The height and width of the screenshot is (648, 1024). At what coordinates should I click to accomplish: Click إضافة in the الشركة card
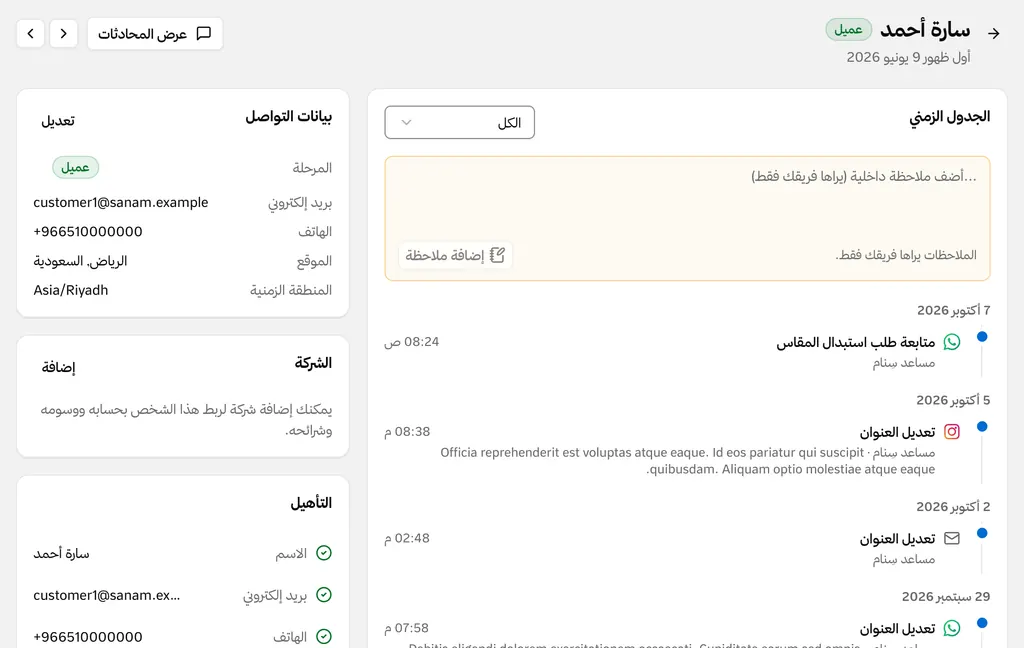[x=58, y=367]
